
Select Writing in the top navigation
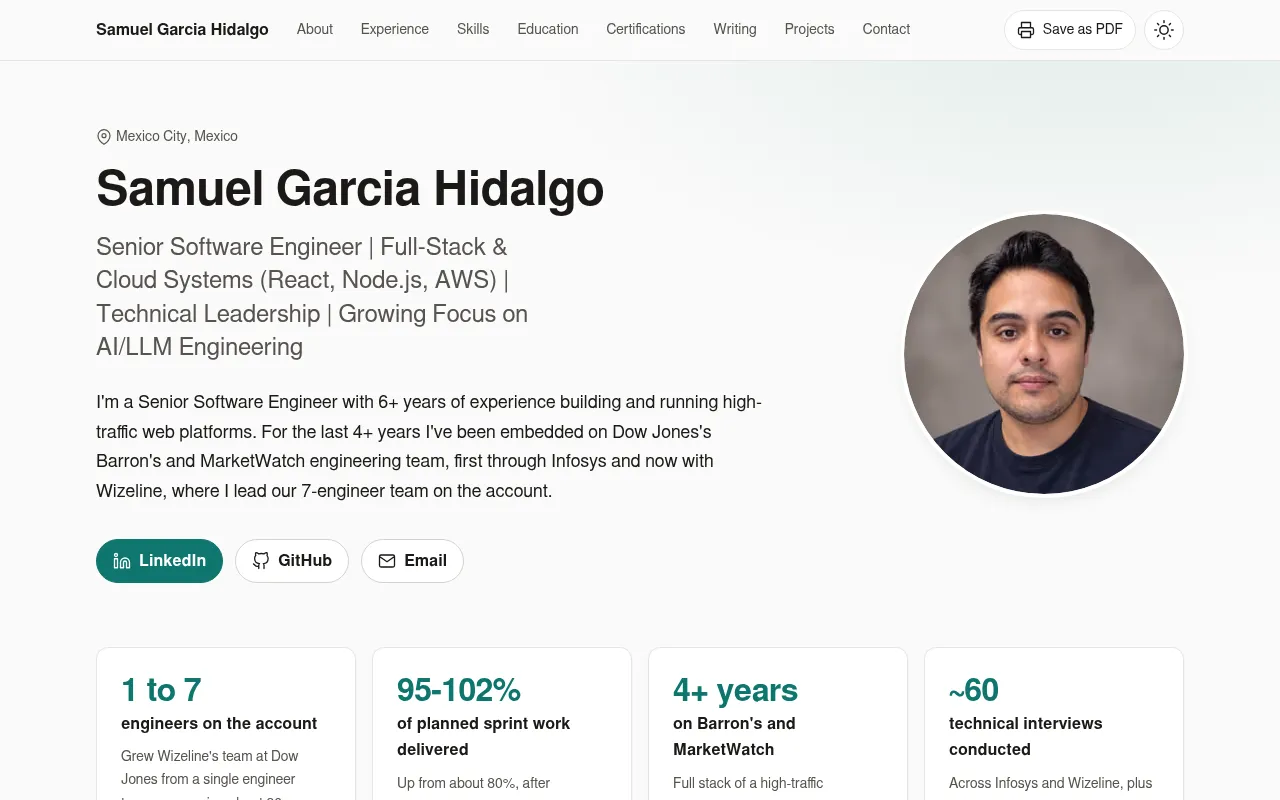coord(735,29)
